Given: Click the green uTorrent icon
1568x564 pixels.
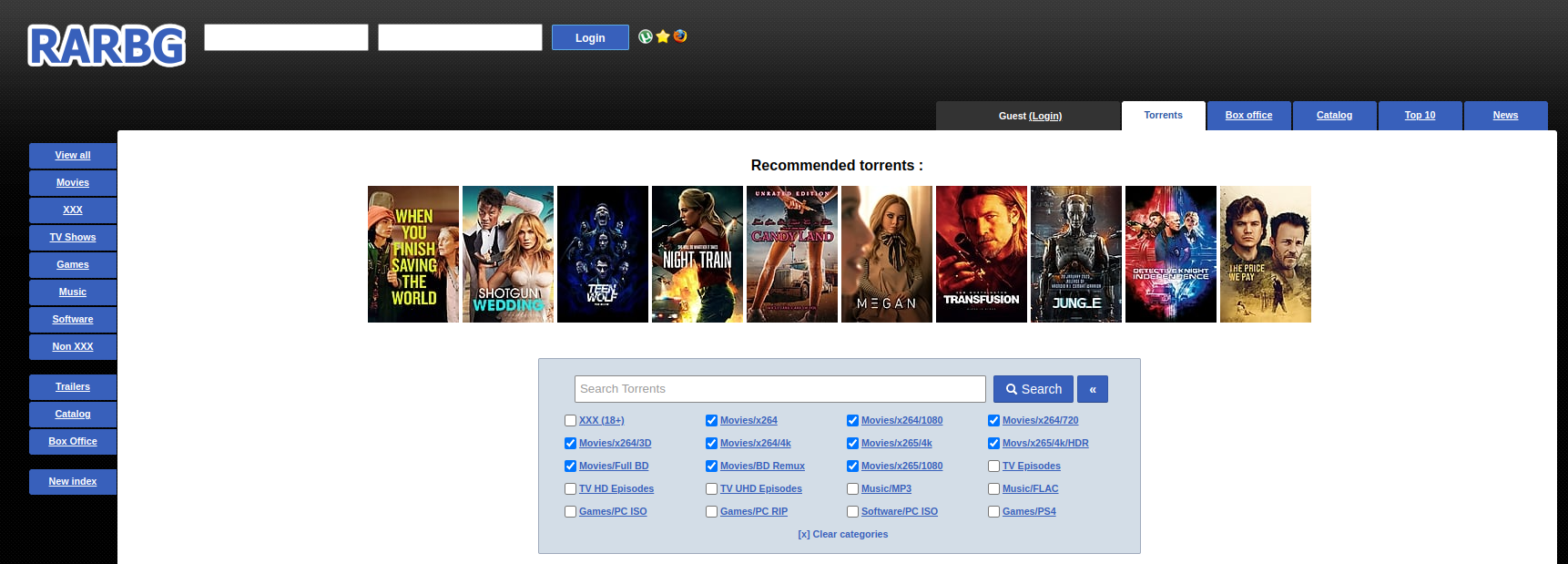Looking at the screenshot, I should tap(646, 36).
